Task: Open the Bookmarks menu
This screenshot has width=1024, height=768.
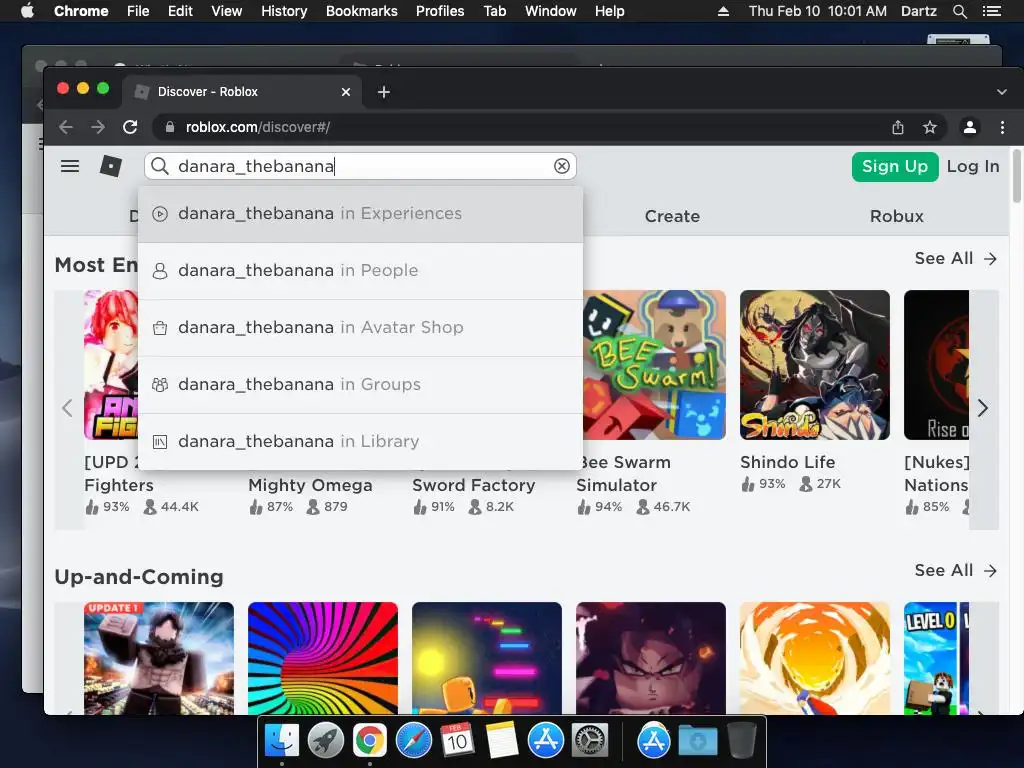Action: click(362, 11)
